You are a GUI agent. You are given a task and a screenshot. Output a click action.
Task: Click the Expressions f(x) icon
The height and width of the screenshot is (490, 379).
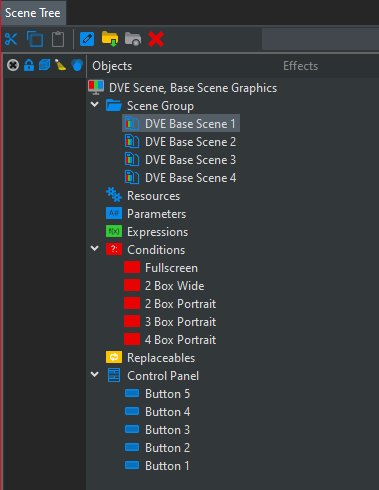pyautogui.click(x=114, y=231)
